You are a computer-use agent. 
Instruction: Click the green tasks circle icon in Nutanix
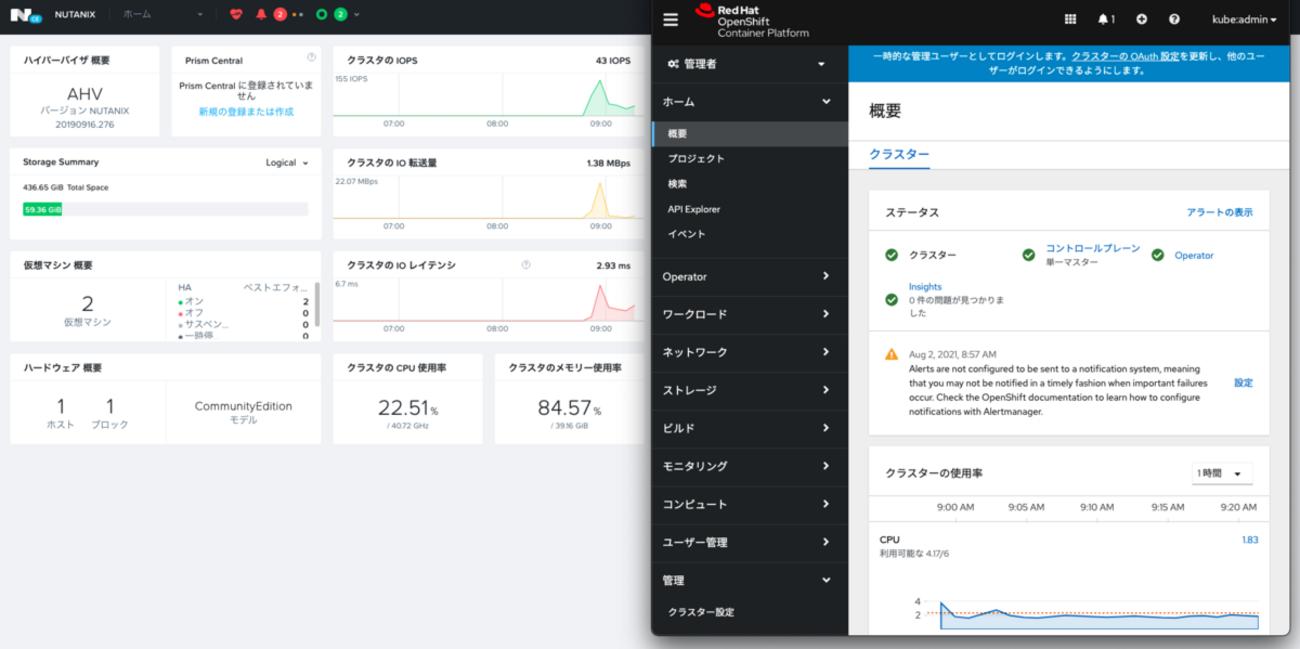[321, 15]
